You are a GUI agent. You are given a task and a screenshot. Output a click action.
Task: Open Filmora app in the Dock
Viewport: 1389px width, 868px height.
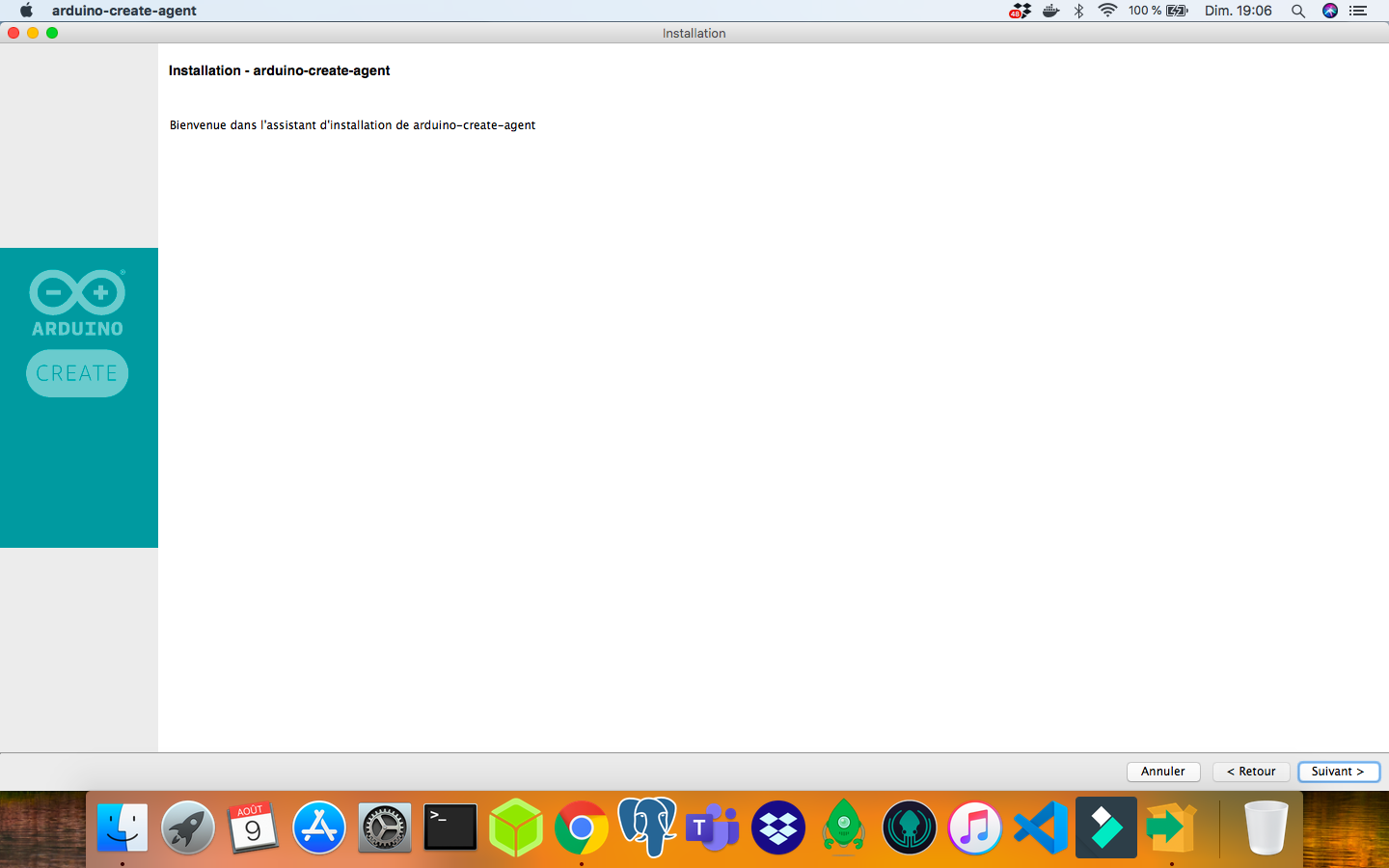1106,827
